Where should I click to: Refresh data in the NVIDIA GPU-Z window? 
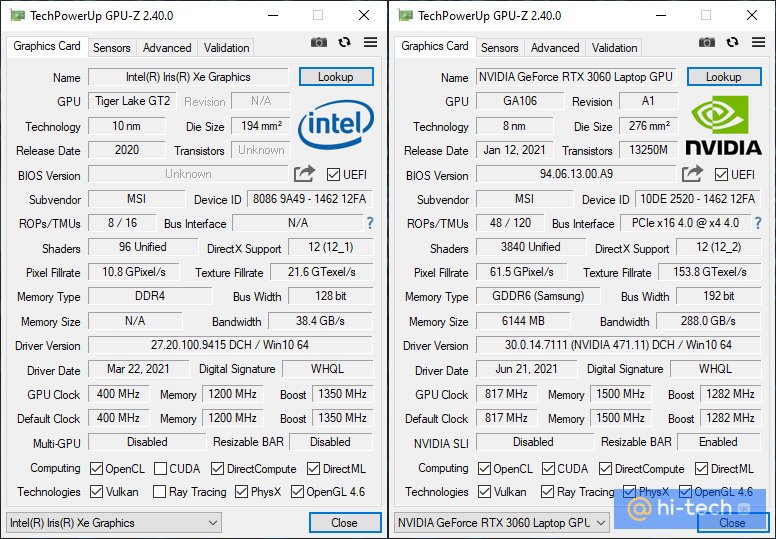point(732,43)
